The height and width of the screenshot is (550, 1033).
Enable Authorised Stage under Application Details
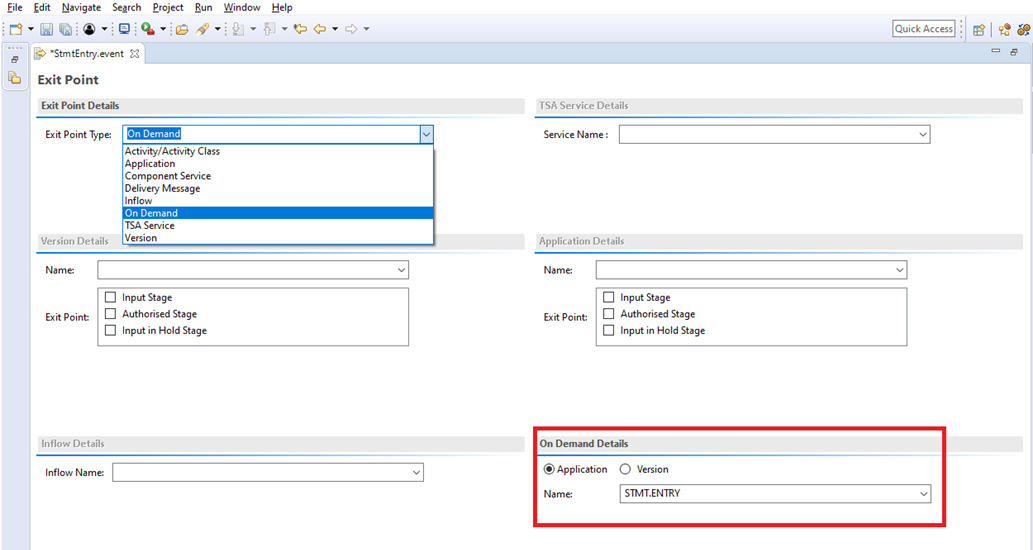coord(609,314)
